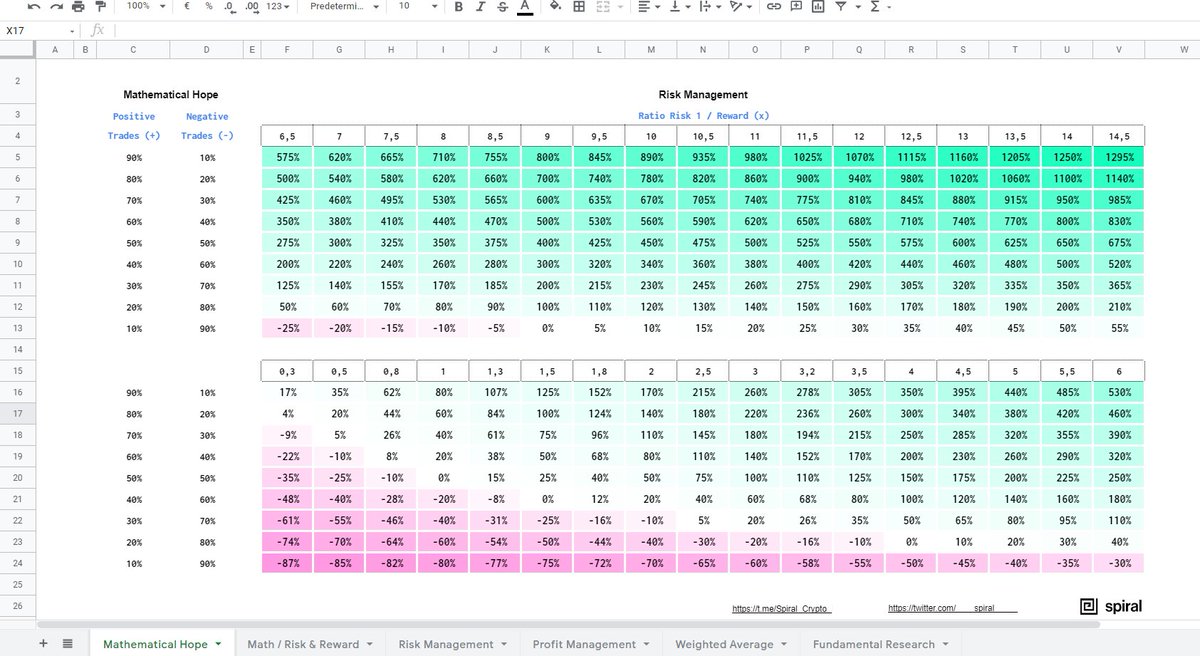The width and height of the screenshot is (1200, 656).
Task: Select the 575% cell
Action: pyautogui.click(x=286, y=157)
